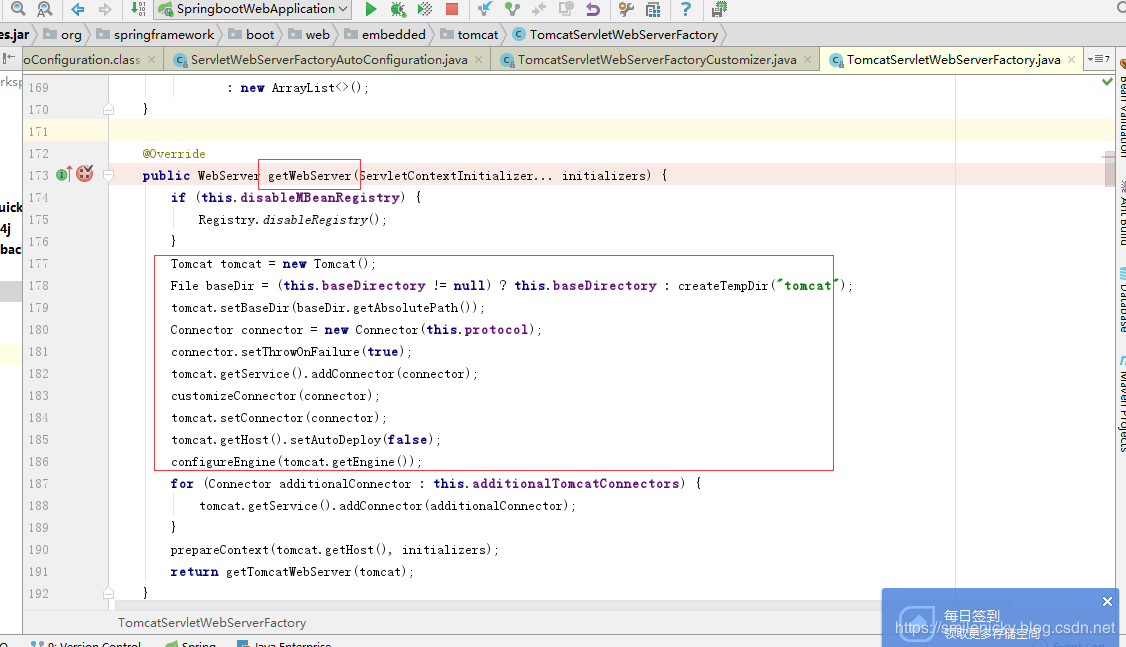
Task: Click the Build project icon
Action: [x=138, y=9]
